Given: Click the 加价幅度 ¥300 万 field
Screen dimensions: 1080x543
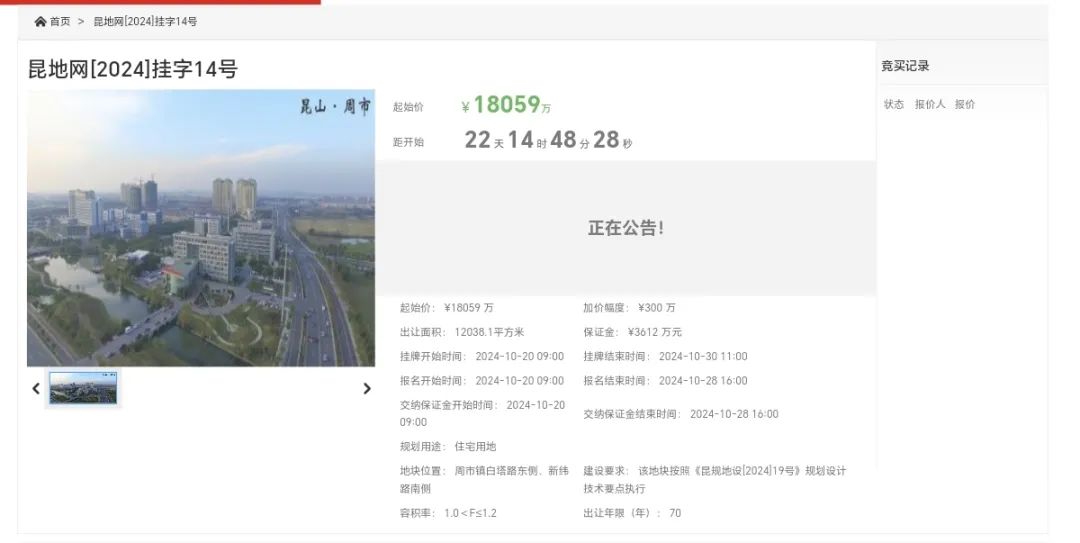Looking at the screenshot, I should click(x=629, y=308).
